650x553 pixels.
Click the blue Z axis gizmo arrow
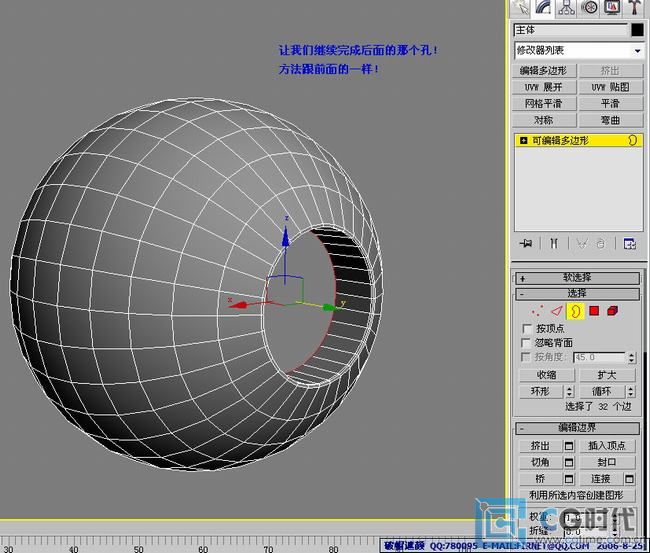(x=285, y=237)
